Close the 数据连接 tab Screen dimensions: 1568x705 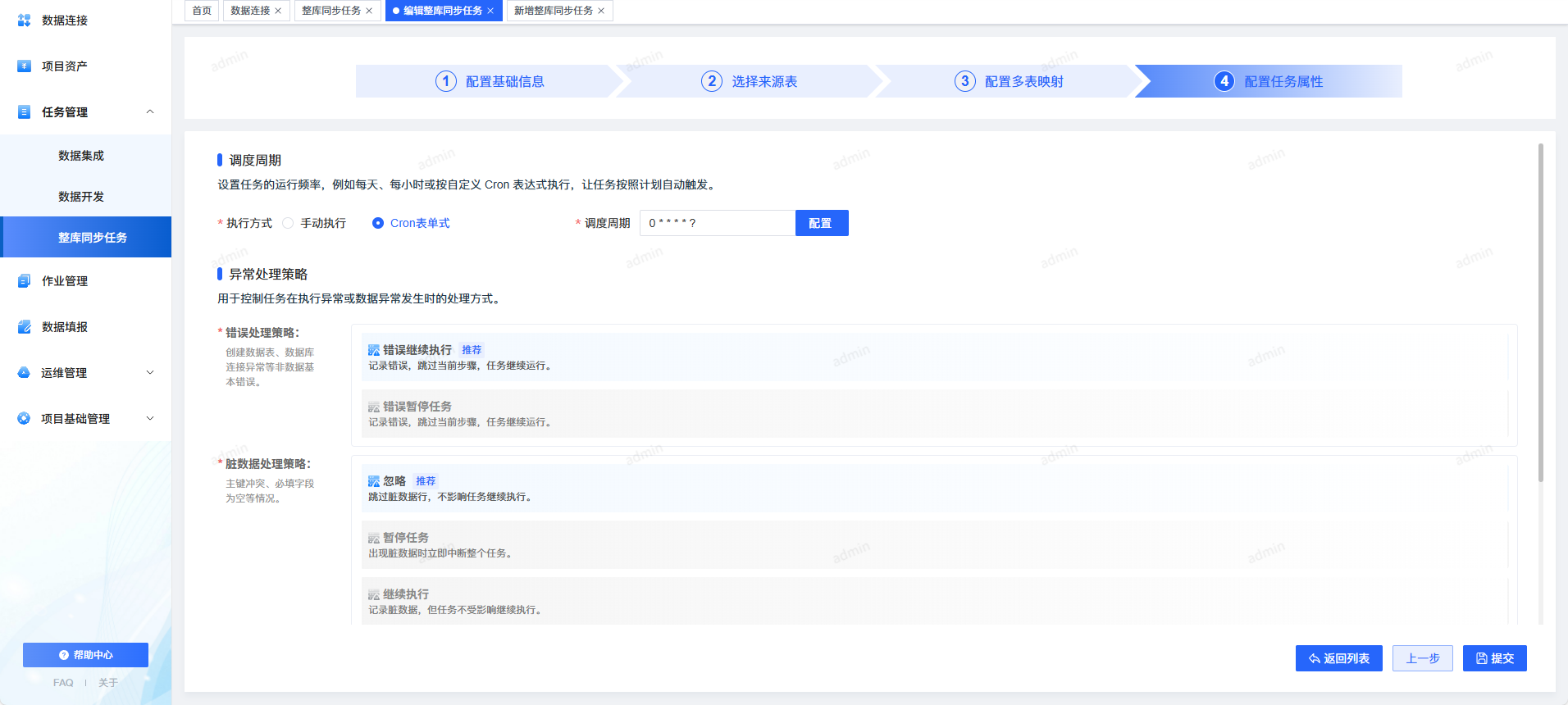278,11
